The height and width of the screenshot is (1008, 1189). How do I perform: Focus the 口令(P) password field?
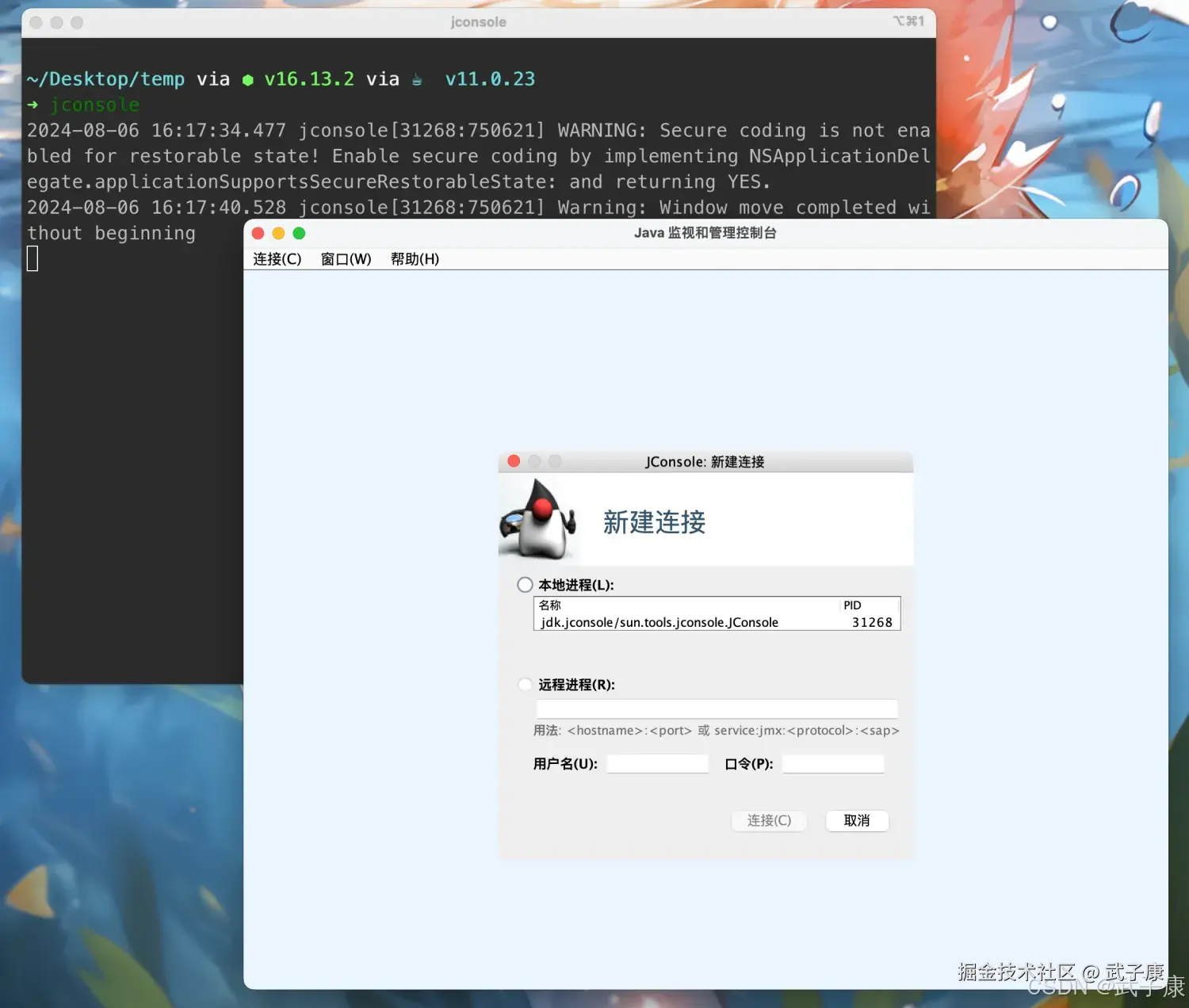833,764
